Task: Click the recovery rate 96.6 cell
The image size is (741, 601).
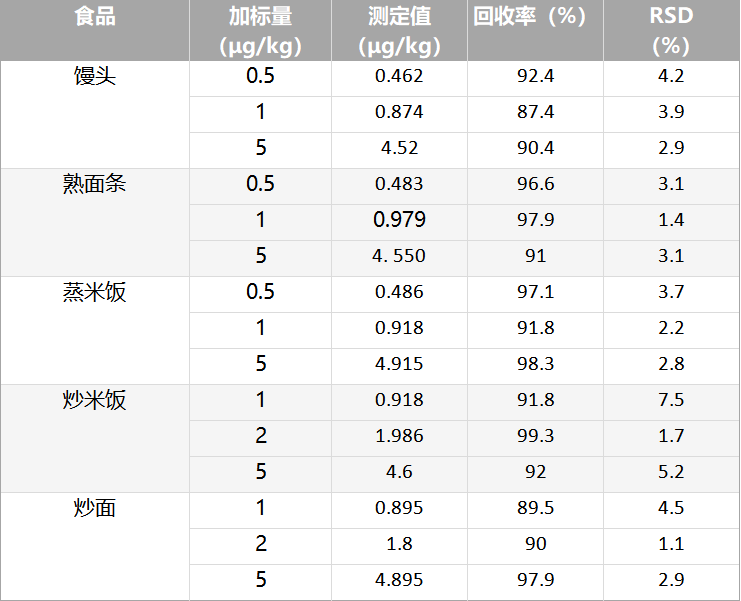Action: tap(535, 184)
